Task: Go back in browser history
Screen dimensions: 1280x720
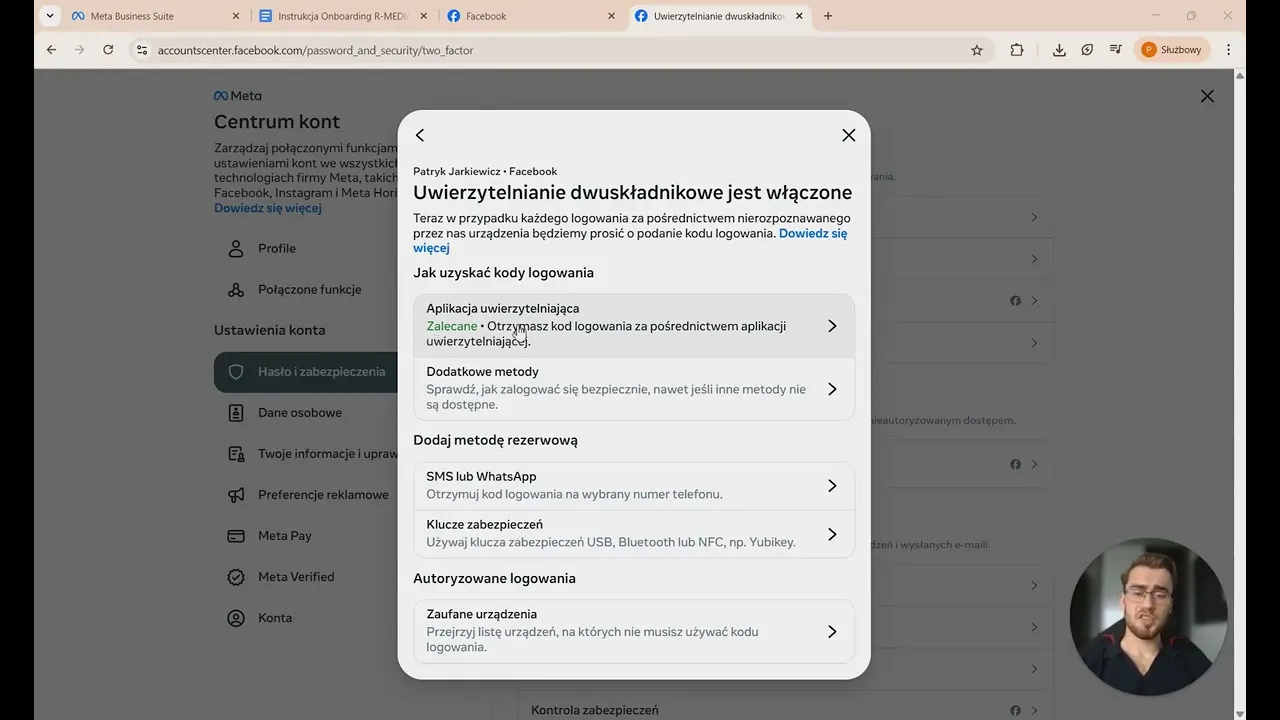Action: tap(50, 50)
